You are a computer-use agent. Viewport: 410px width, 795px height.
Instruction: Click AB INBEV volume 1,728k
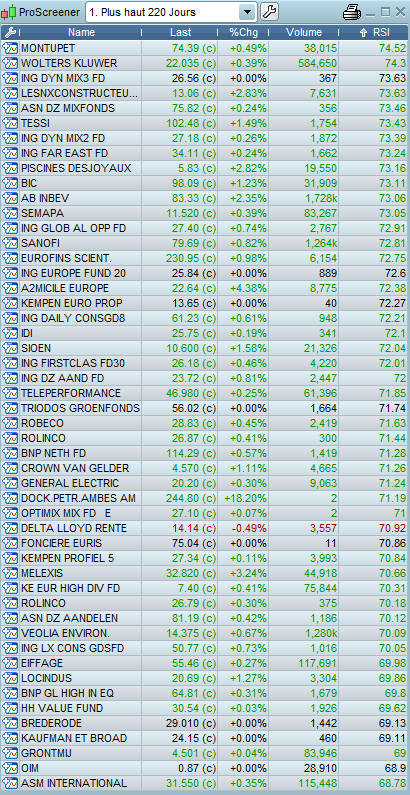[x=321, y=198]
